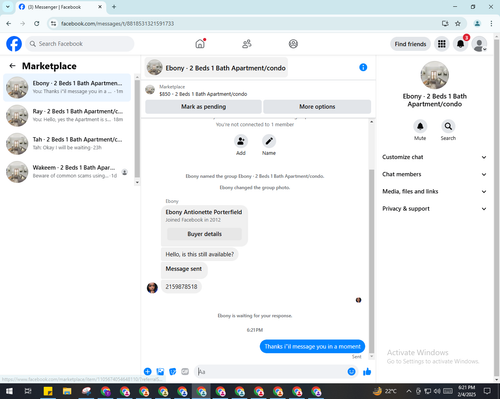The image size is (500, 399).
Task: Choose a GIF icon
Action: (x=185, y=371)
